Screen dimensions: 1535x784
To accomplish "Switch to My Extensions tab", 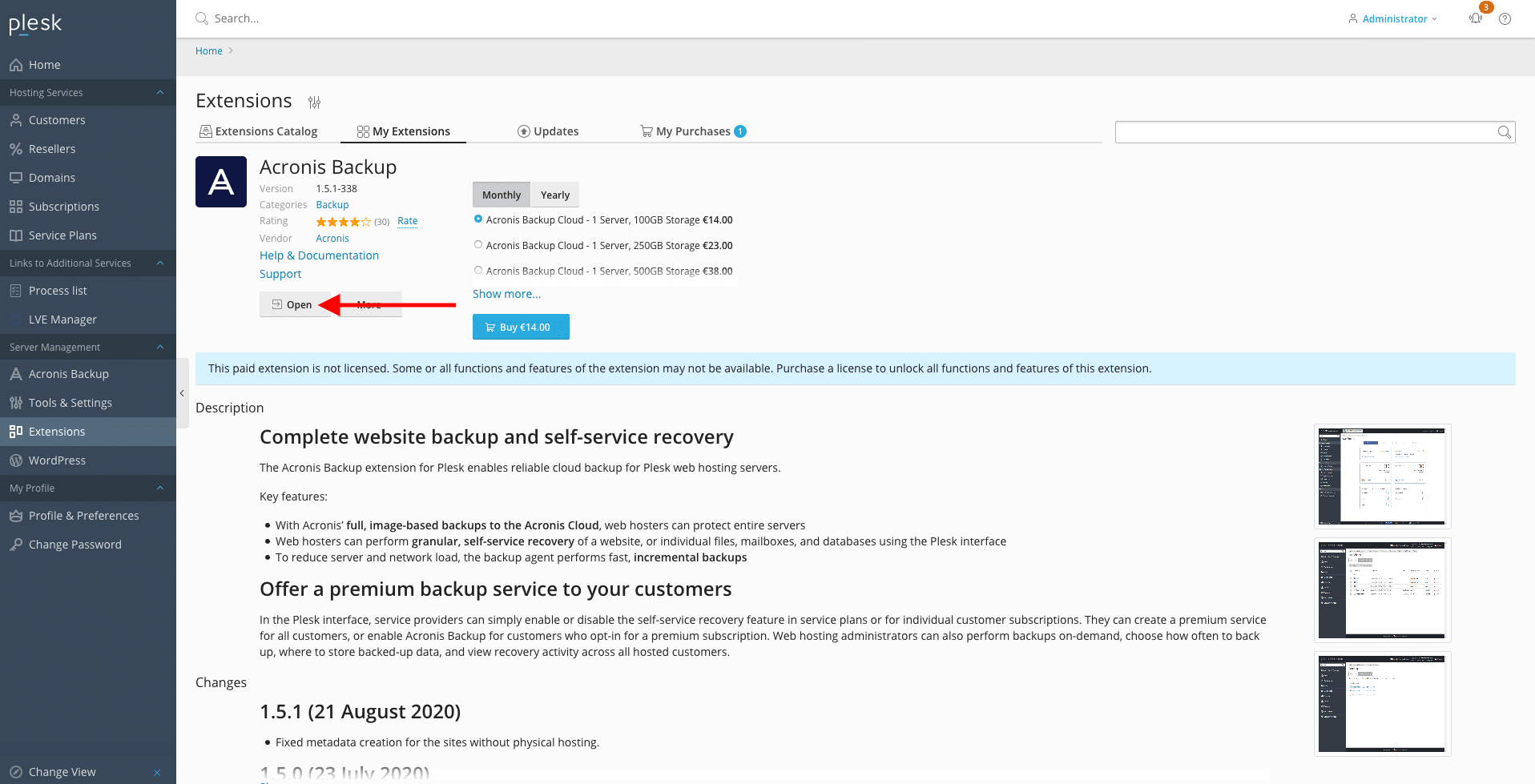I will [403, 131].
